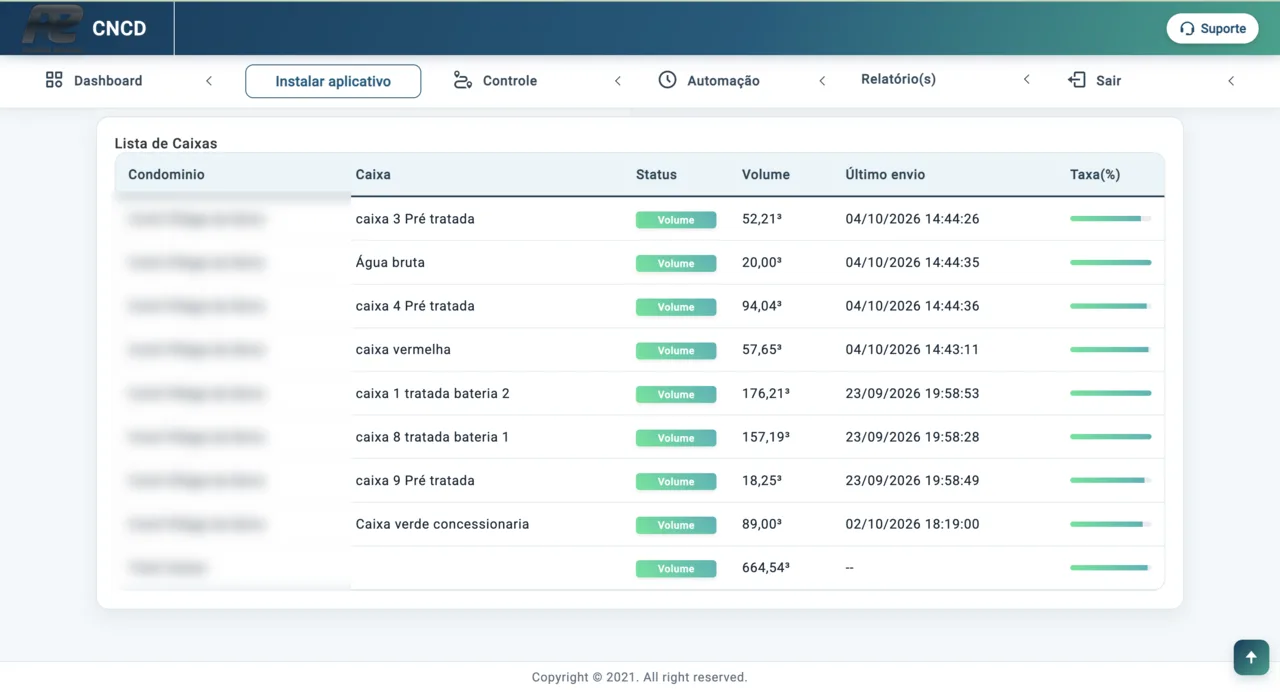Viewport: 1280px width, 693px height.
Task: Click the Taxa bar for Caixa verde concessionaria
Action: [x=1110, y=524]
